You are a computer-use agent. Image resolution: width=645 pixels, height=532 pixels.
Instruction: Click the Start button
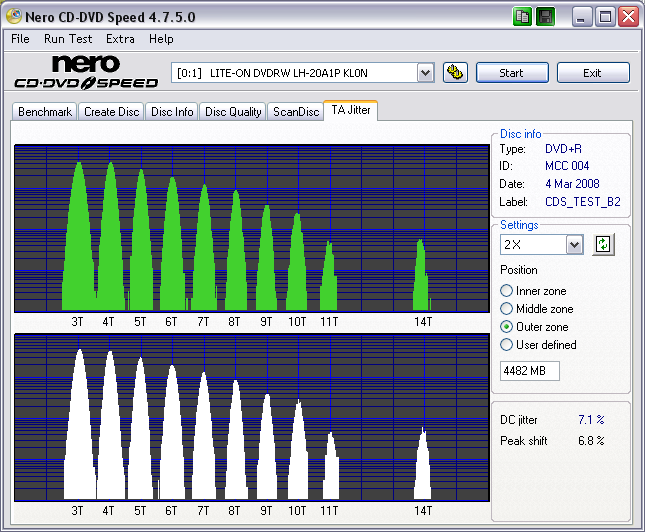[x=512, y=73]
